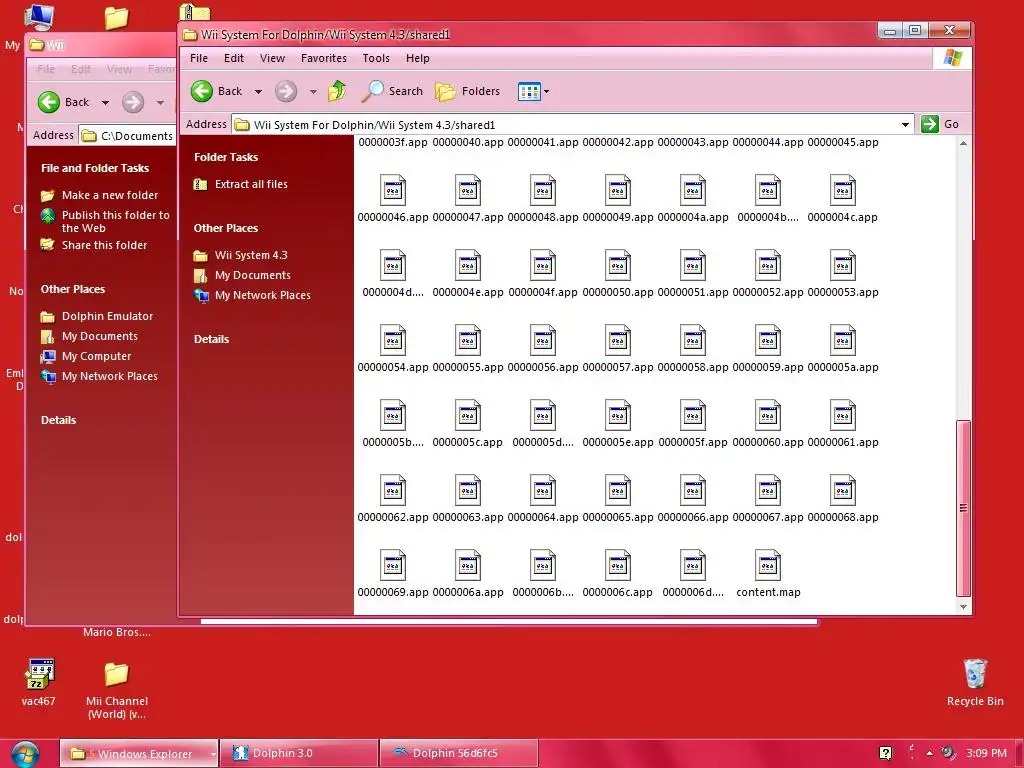
Task: Click the scrollbar down arrow
Action: (963, 607)
